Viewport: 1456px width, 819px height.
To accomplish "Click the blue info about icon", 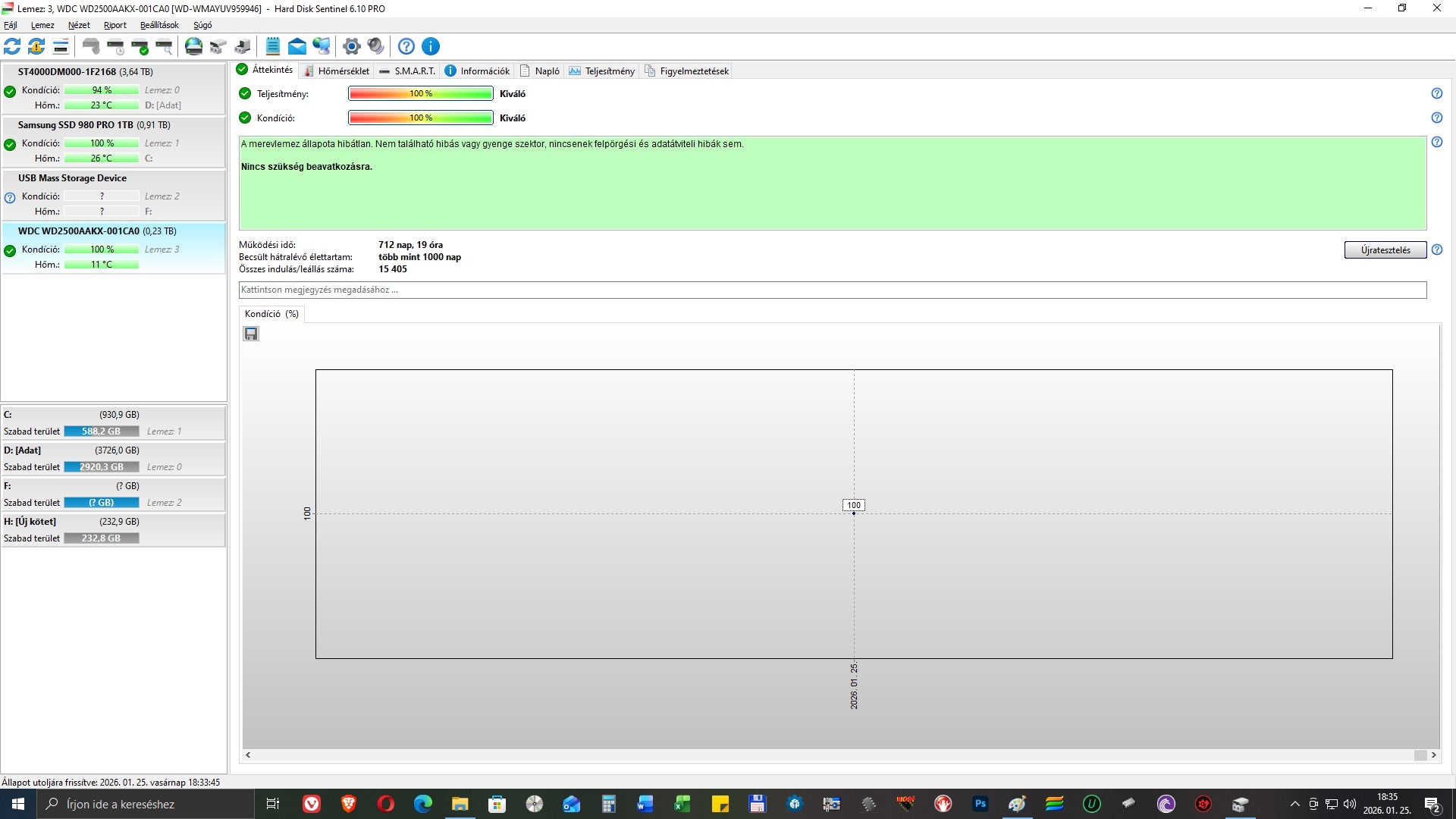I will [431, 46].
